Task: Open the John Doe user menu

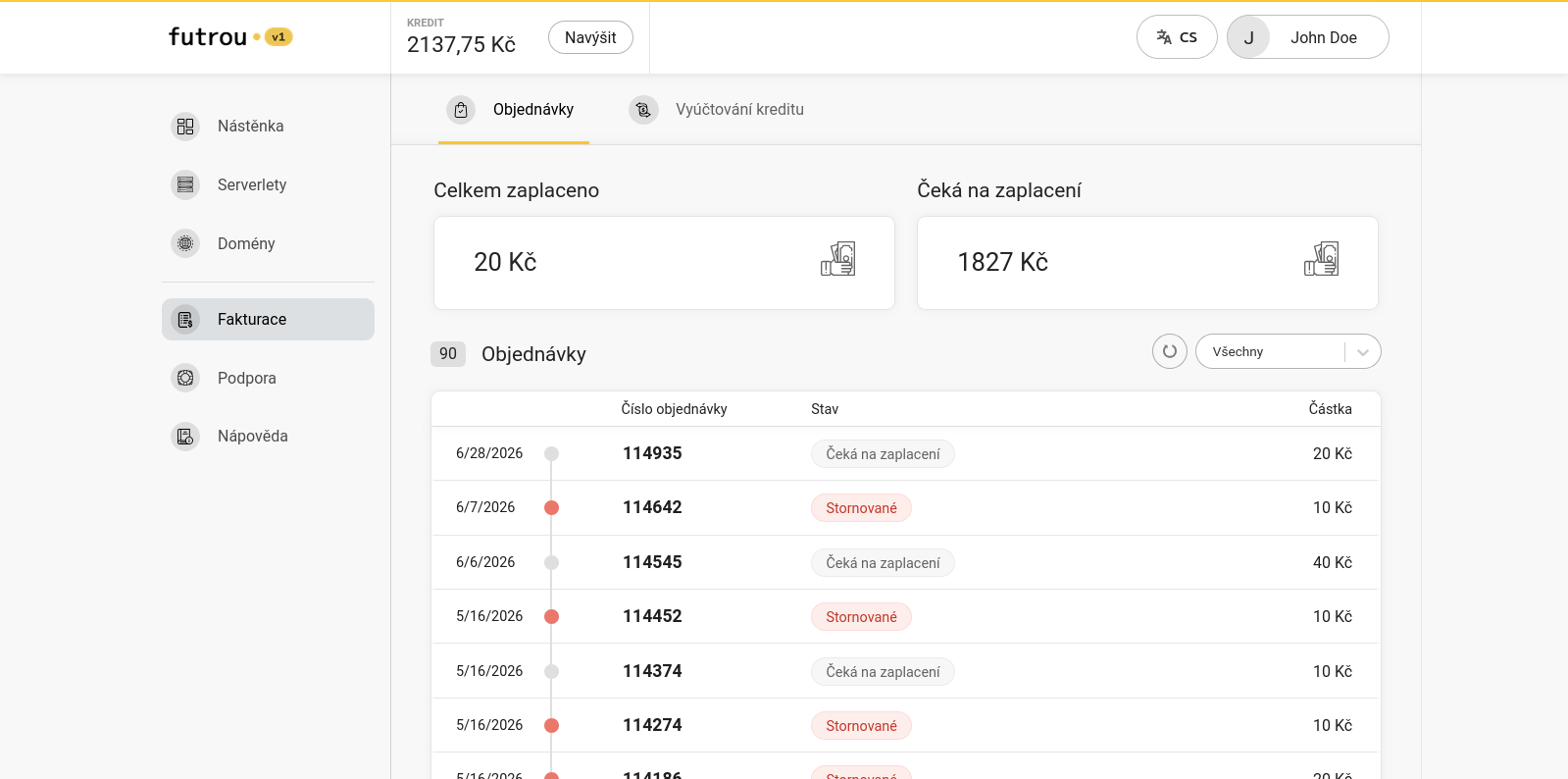Action: click(x=1307, y=37)
